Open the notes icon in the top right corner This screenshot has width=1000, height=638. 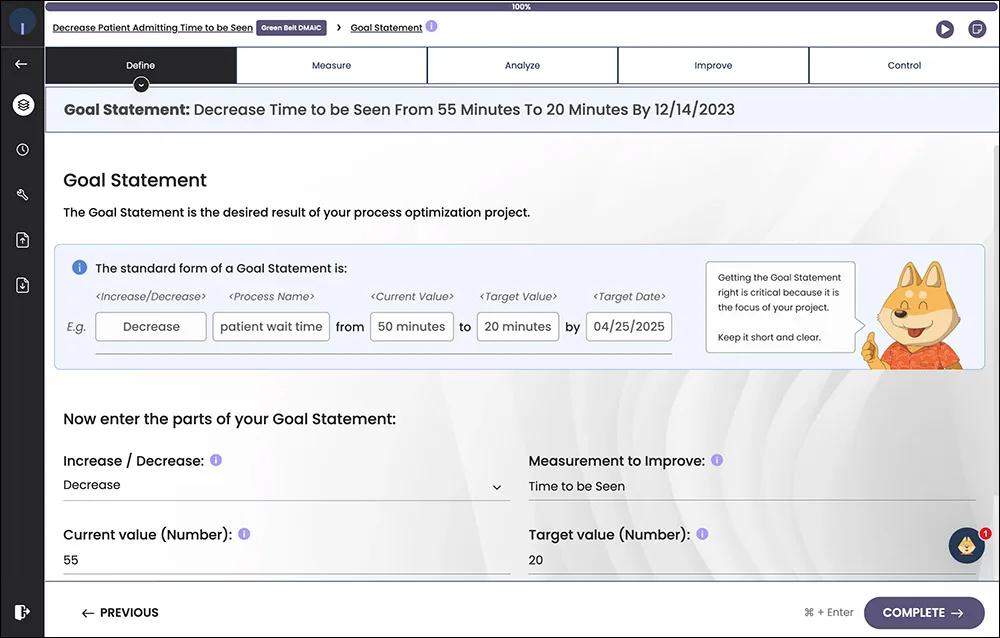977,29
